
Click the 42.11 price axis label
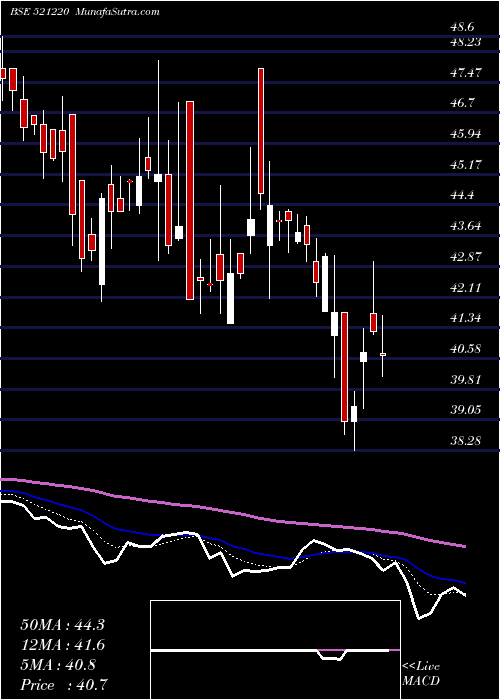466,287
